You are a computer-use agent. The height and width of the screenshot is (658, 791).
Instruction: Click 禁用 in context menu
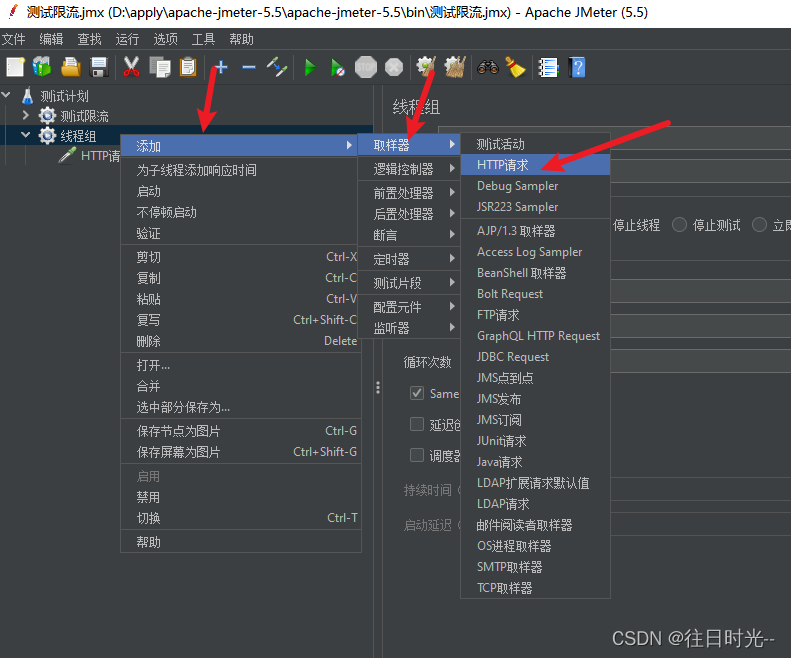click(241, 497)
